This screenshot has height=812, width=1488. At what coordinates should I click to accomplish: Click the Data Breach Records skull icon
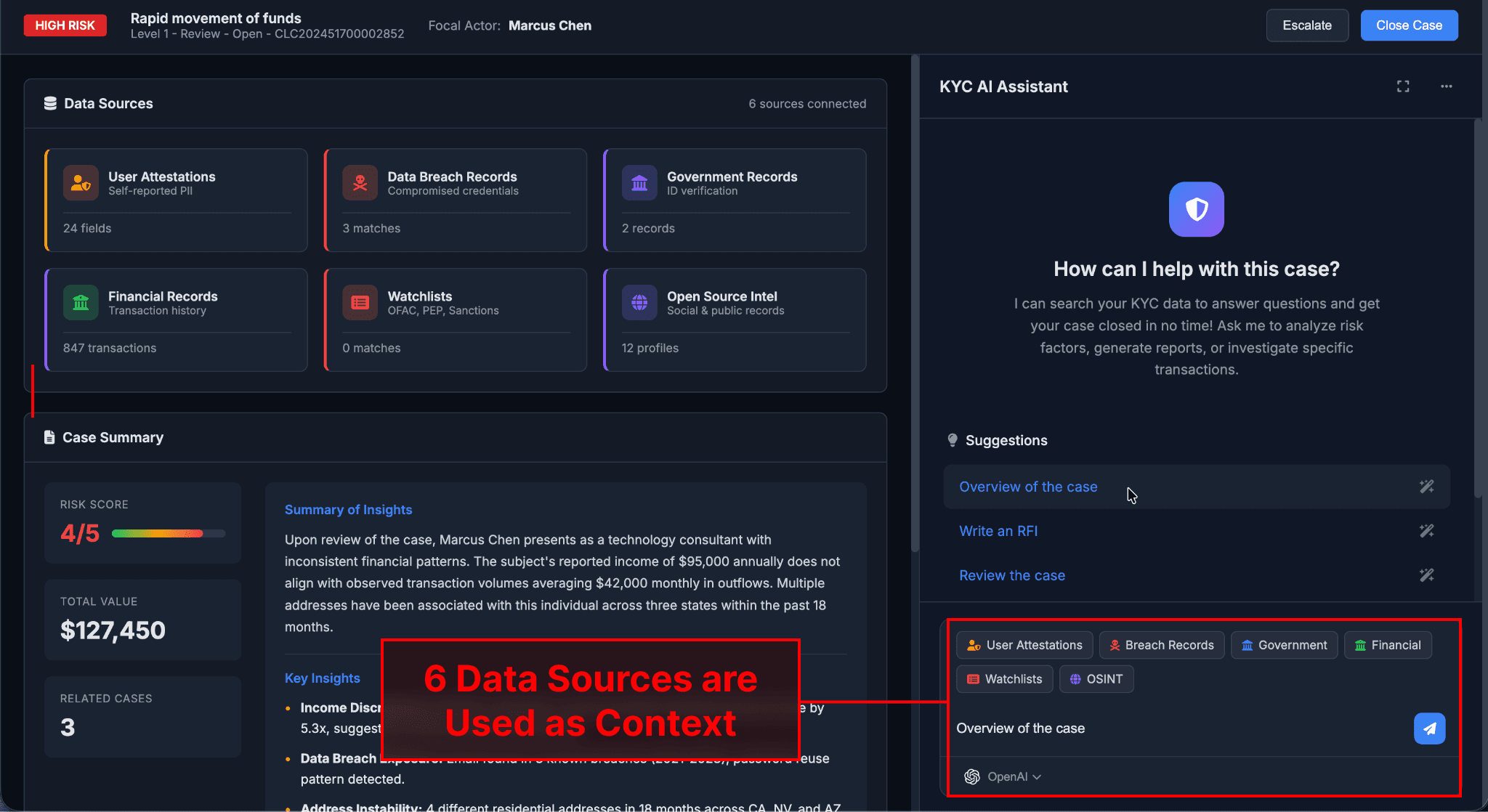tap(360, 182)
